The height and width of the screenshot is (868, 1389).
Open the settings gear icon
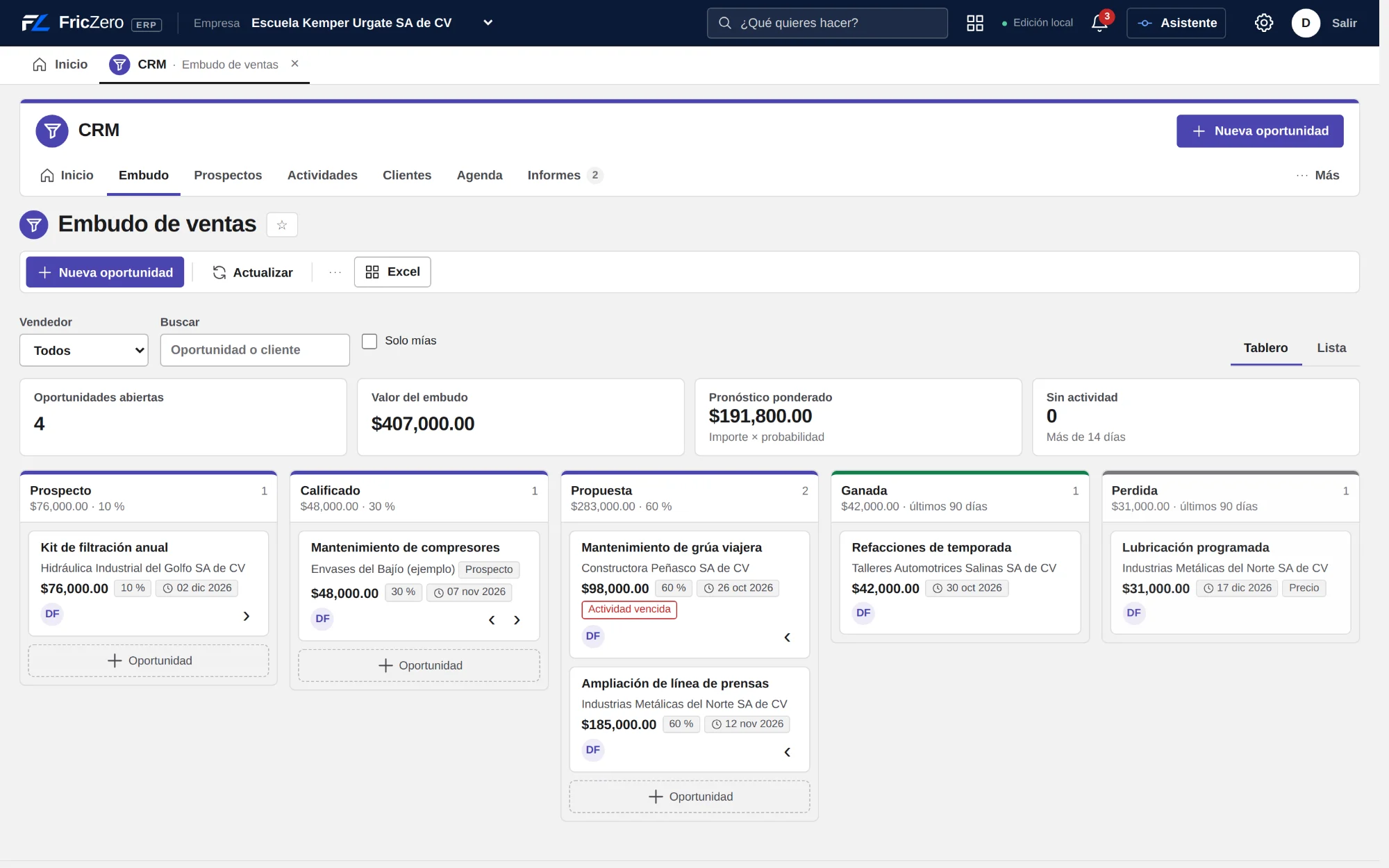tap(1264, 23)
